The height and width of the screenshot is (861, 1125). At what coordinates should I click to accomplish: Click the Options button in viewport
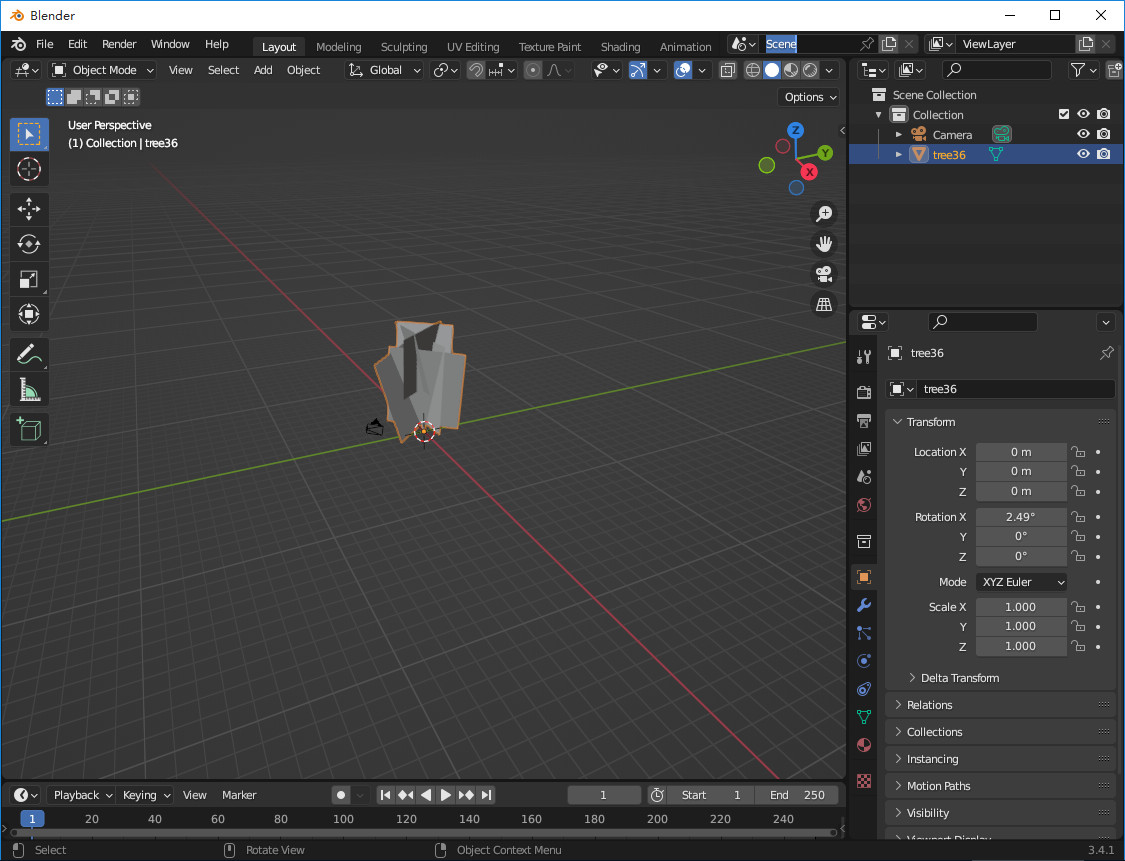pos(809,97)
